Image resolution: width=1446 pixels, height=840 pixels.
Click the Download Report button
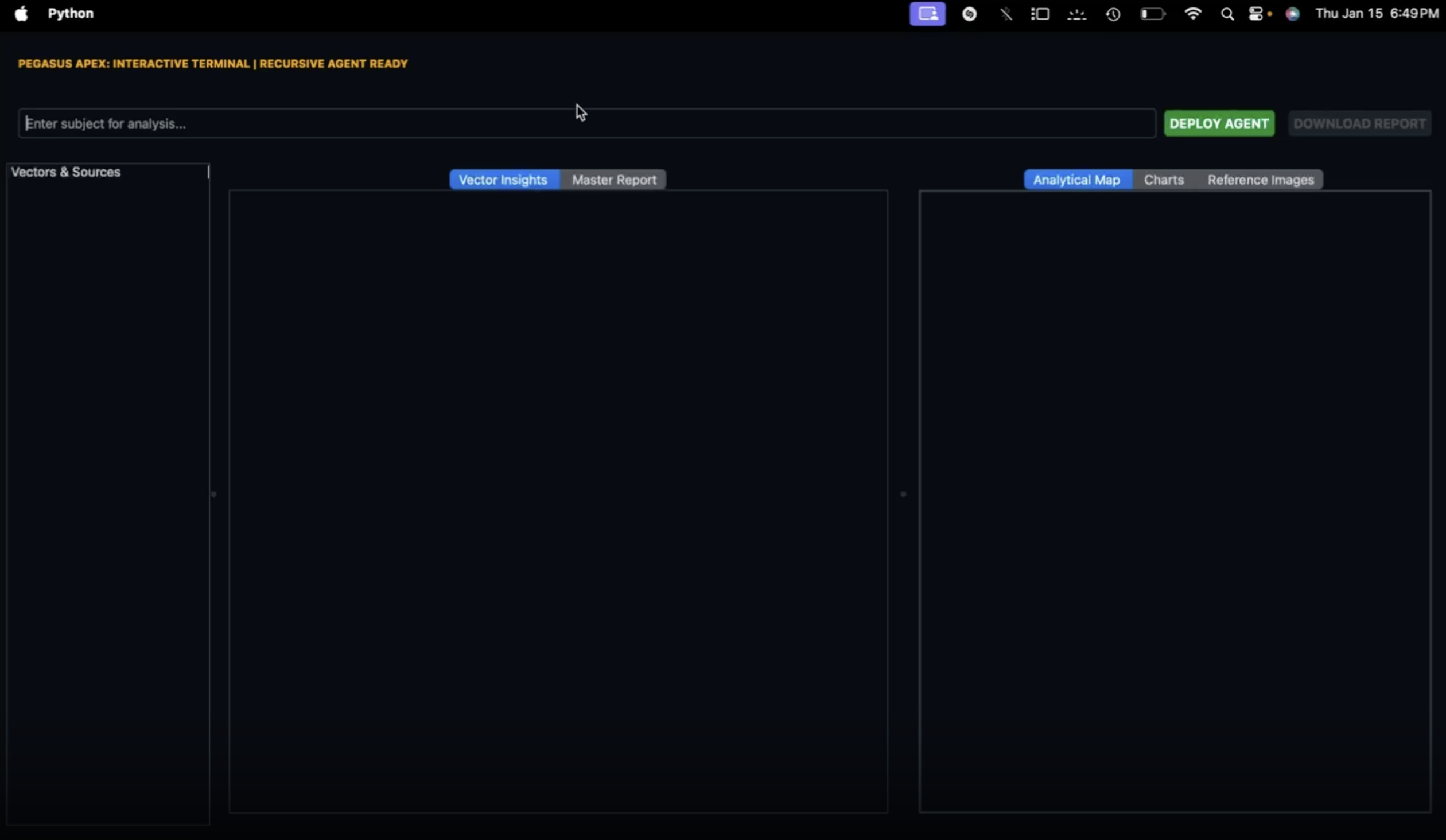[1359, 123]
